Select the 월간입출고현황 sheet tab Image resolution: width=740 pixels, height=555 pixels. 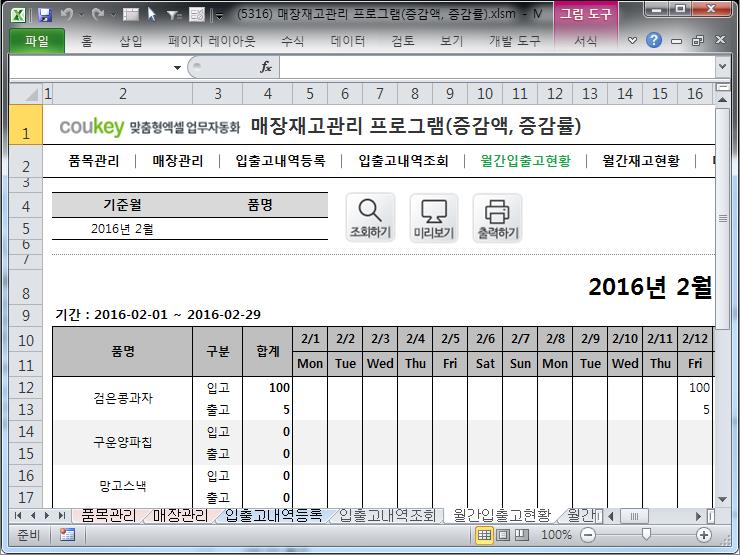click(502, 515)
